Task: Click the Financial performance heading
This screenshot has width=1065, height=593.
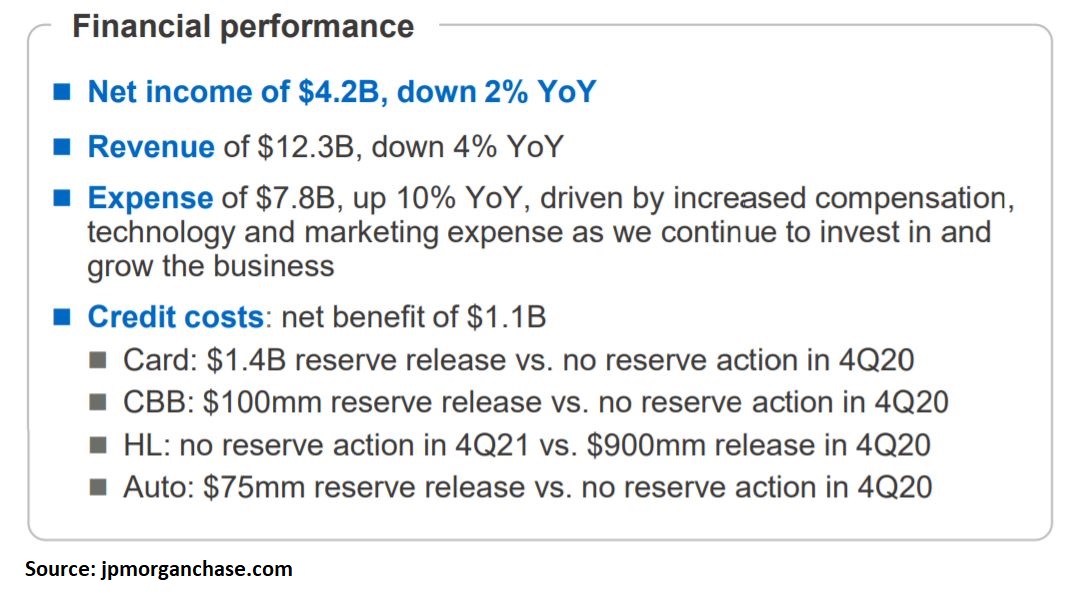Action: [x=243, y=27]
